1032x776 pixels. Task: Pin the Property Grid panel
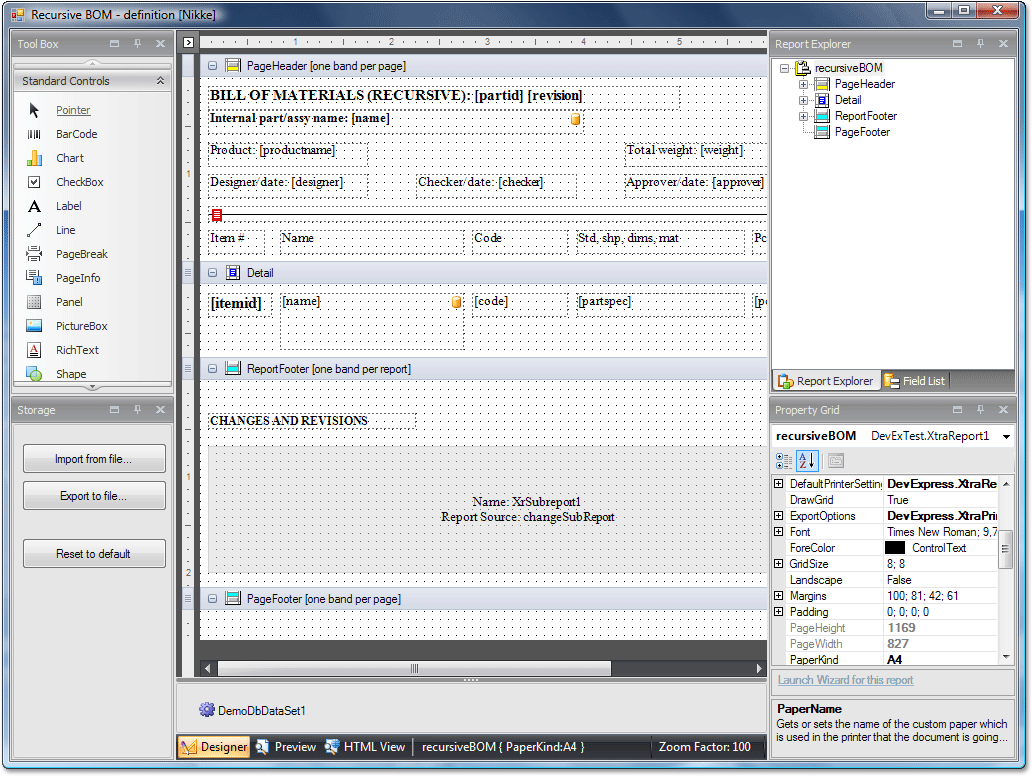click(x=981, y=409)
